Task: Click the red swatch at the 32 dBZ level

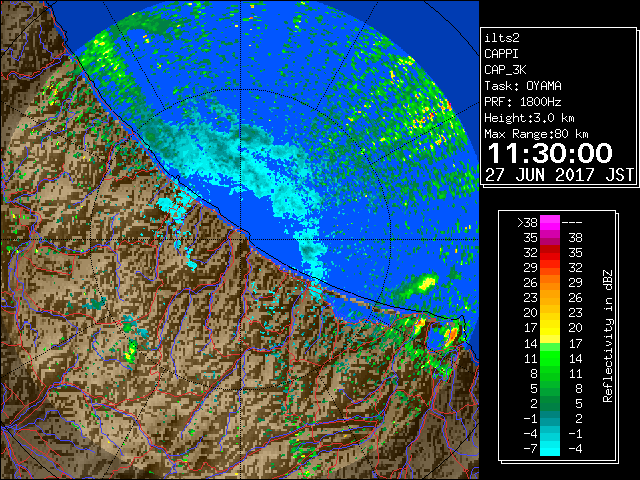Action: (x=550, y=253)
